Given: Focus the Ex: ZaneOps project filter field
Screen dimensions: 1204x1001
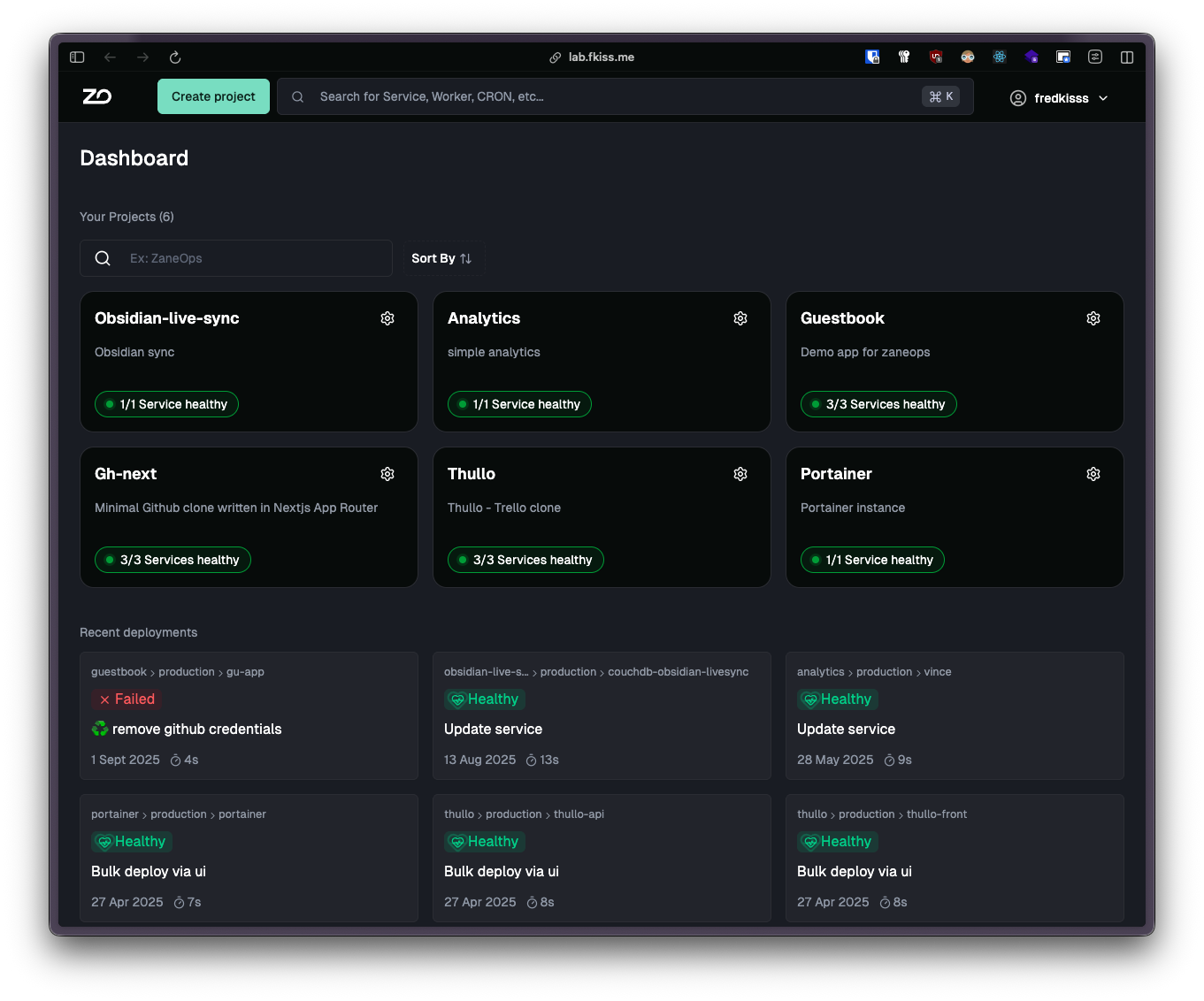Looking at the screenshot, I should [x=236, y=258].
